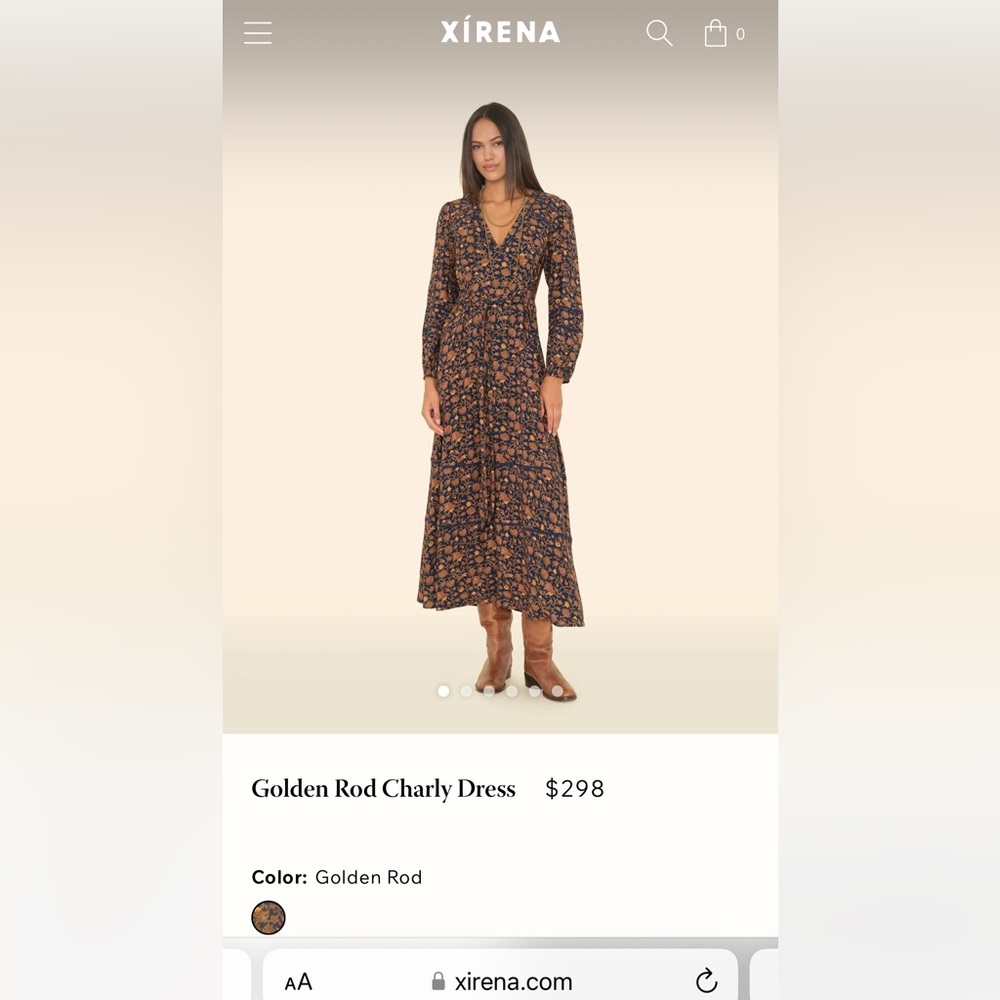This screenshot has width=1000, height=1000.
Task: Switch to the adjacent tab on right edge
Action: 764,974
